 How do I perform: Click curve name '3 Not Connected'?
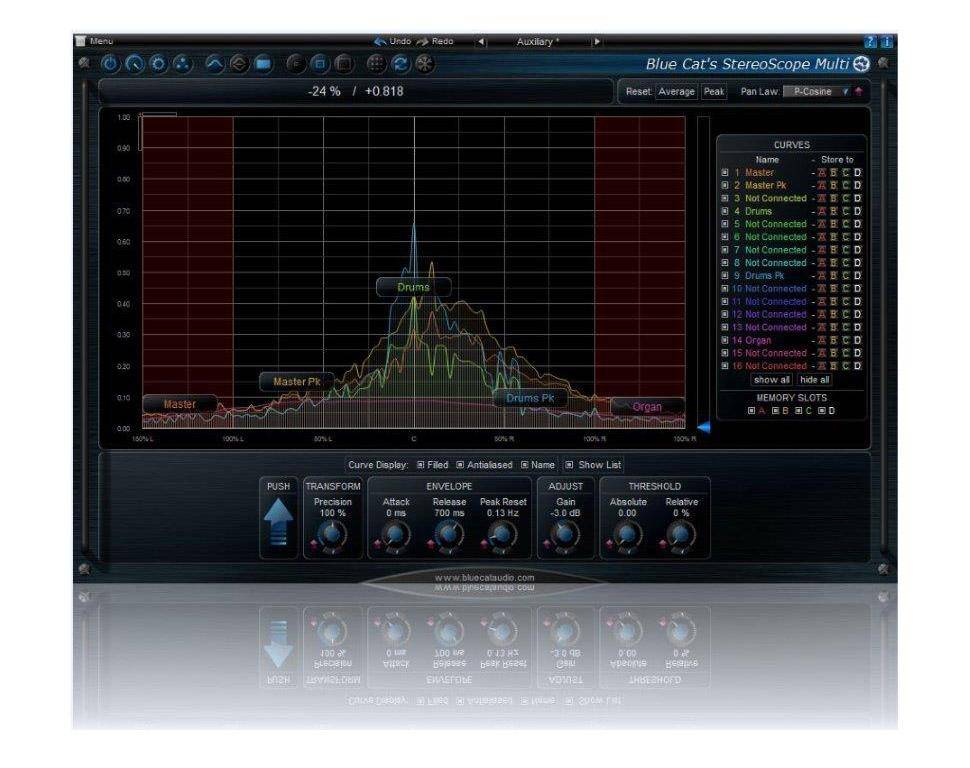[770, 198]
